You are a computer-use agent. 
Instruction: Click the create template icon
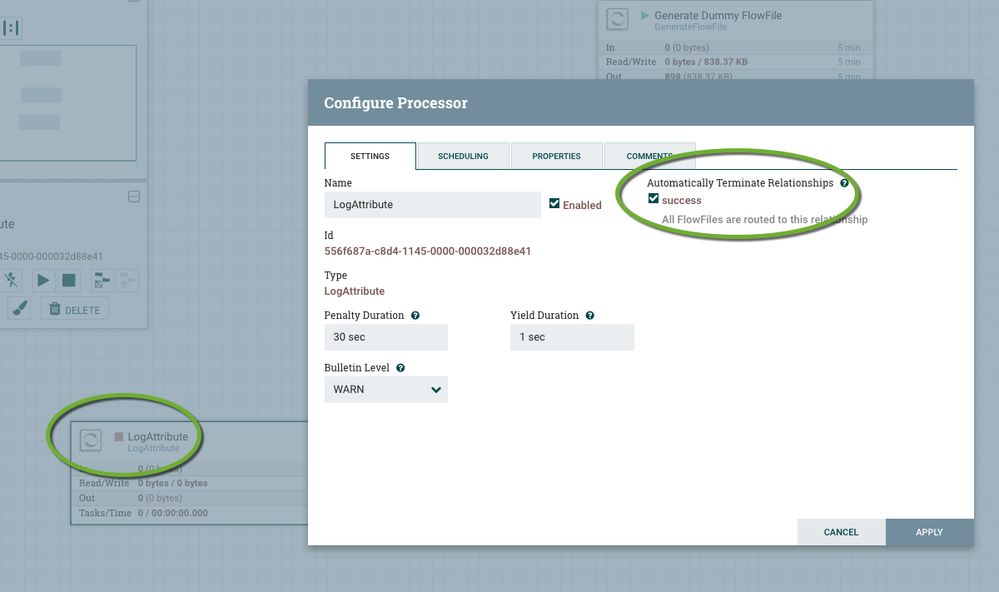pyautogui.click(x=102, y=280)
